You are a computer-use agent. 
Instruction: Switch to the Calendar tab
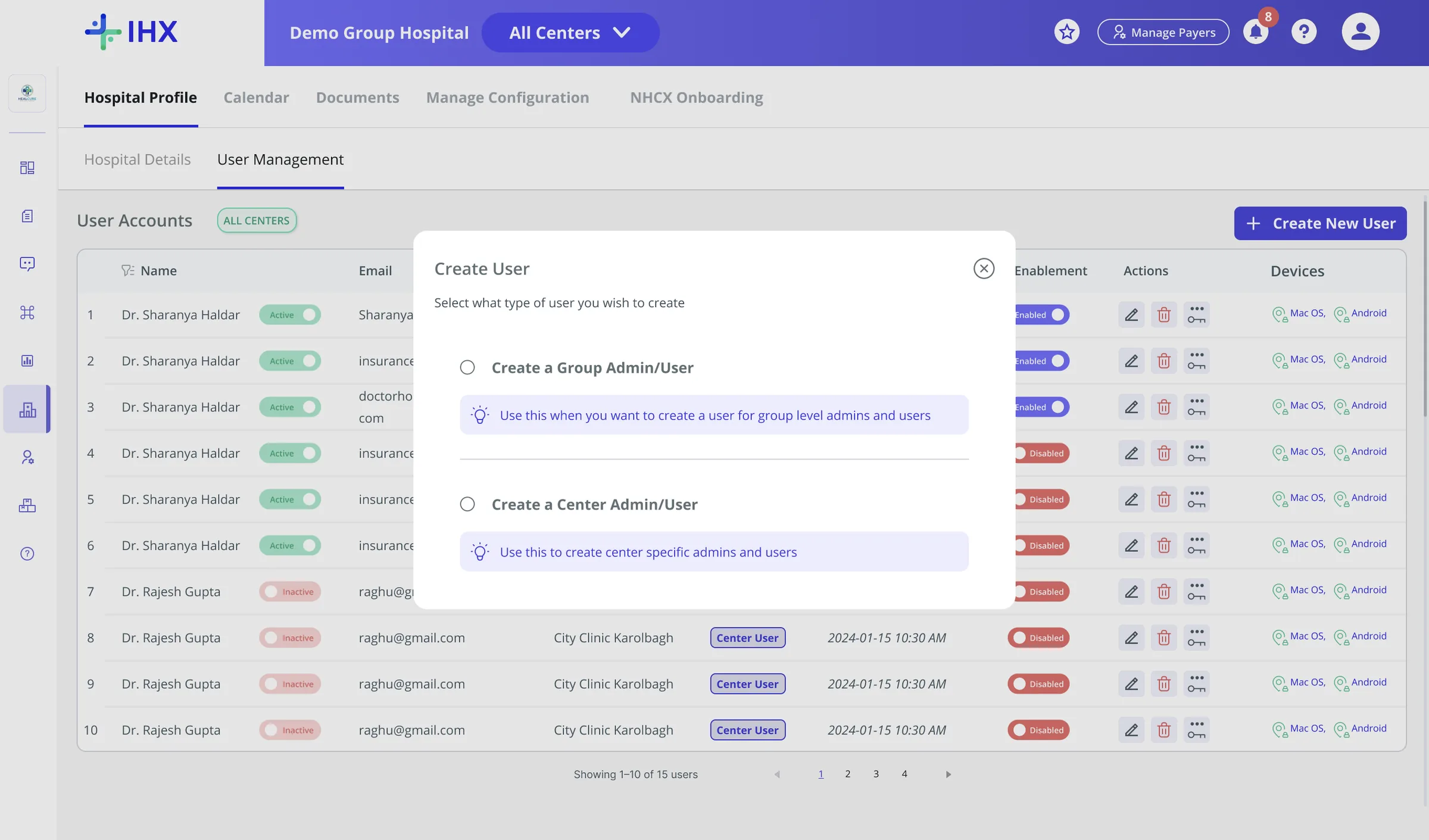point(256,98)
